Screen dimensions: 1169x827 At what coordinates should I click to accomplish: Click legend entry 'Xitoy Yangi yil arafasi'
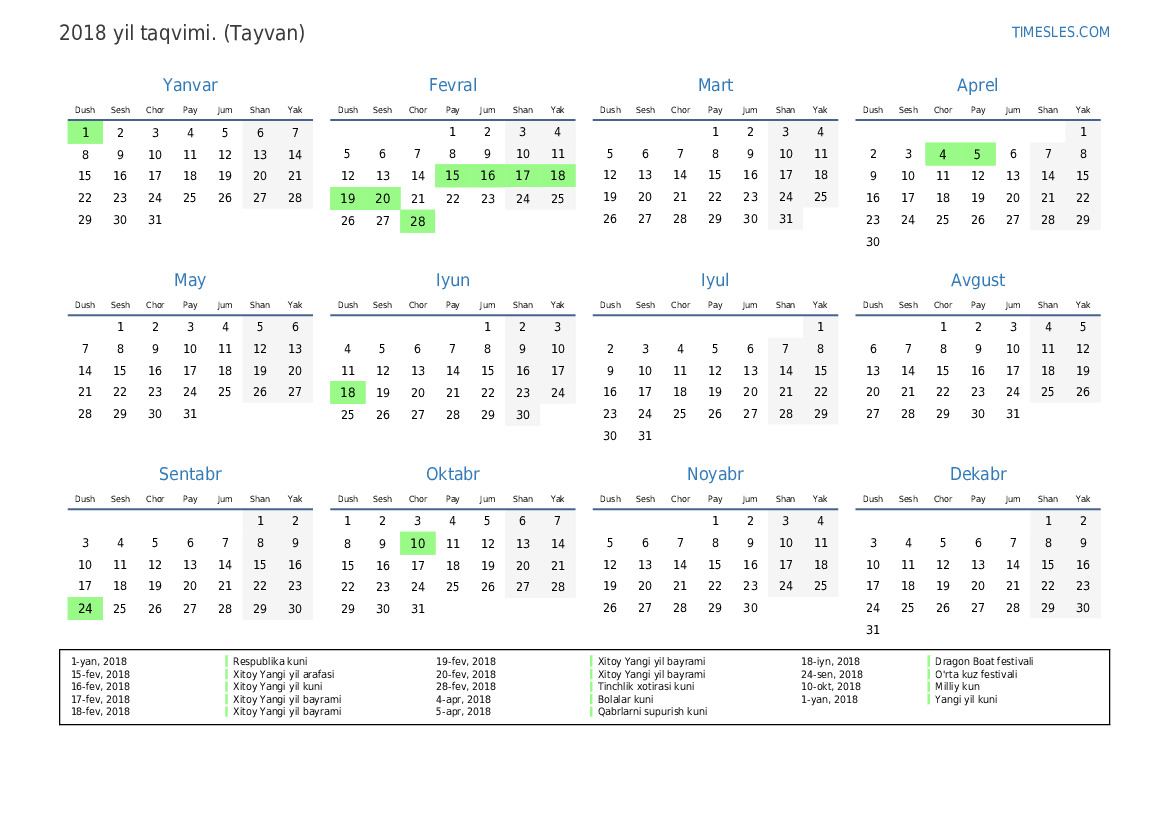(x=283, y=674)
